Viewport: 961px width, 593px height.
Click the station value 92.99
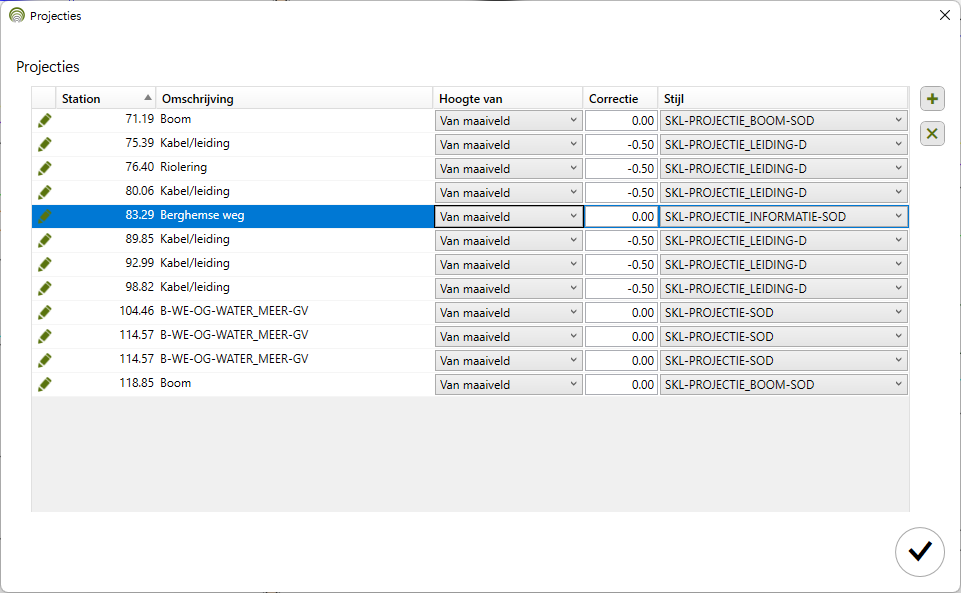tap(139, 263)
